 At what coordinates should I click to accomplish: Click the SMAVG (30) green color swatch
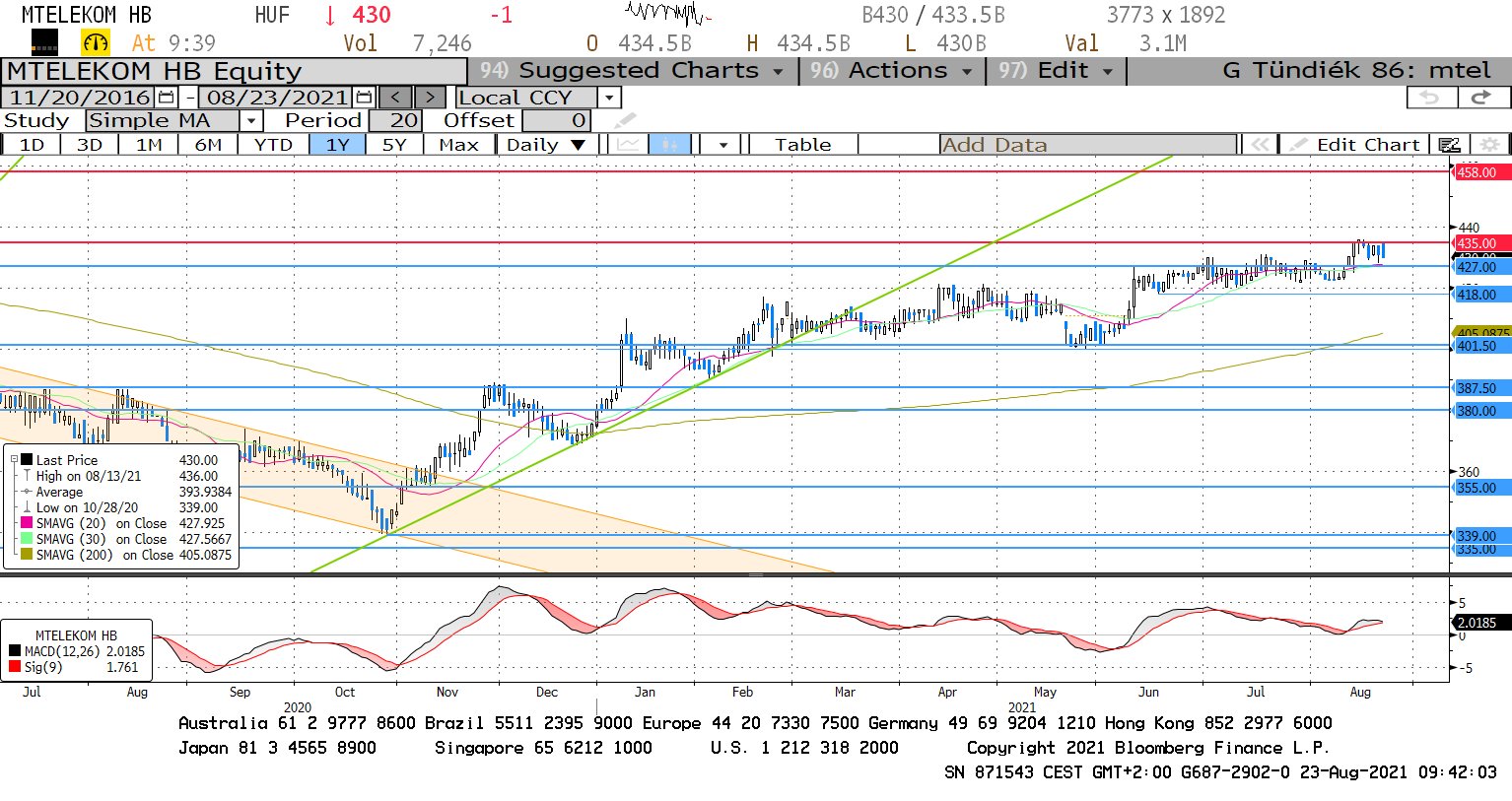point(27,539)
